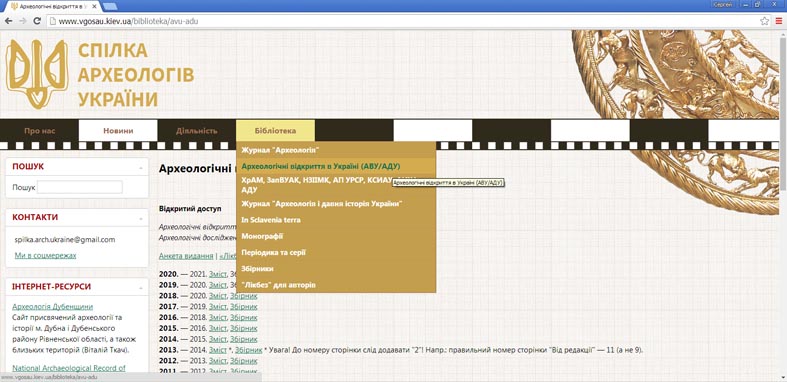This screenshot has width=787, height=382.
Task: Collapse the ПОШУК panel arrow
Action: (x=141, y=167)
